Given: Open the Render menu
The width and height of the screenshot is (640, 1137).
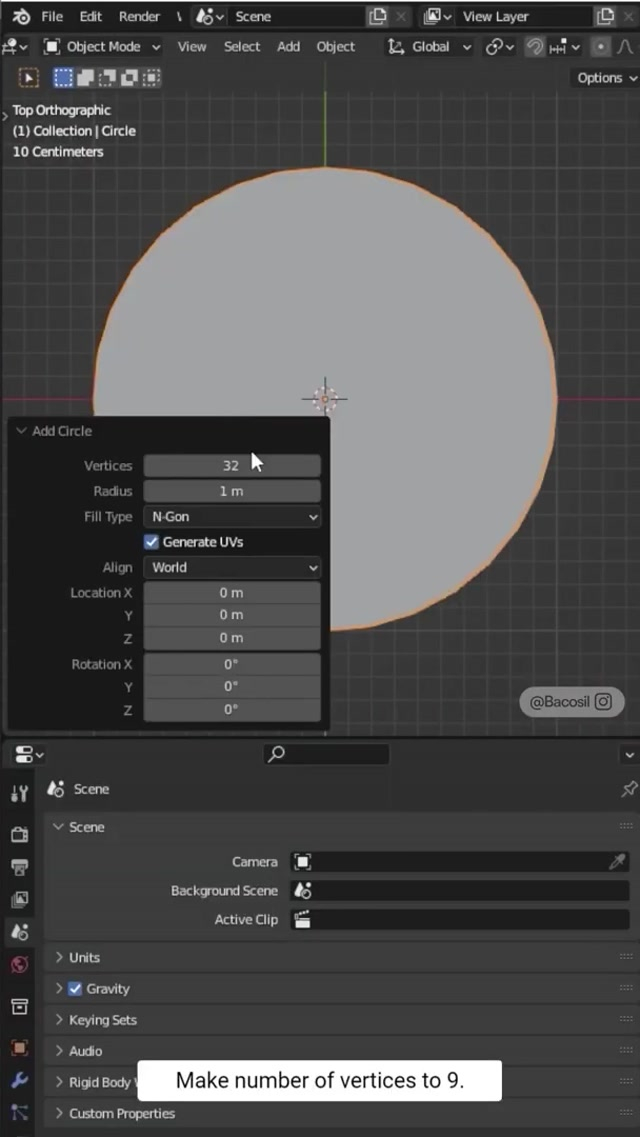Looking at the screenshot, I should click(139, 16).
